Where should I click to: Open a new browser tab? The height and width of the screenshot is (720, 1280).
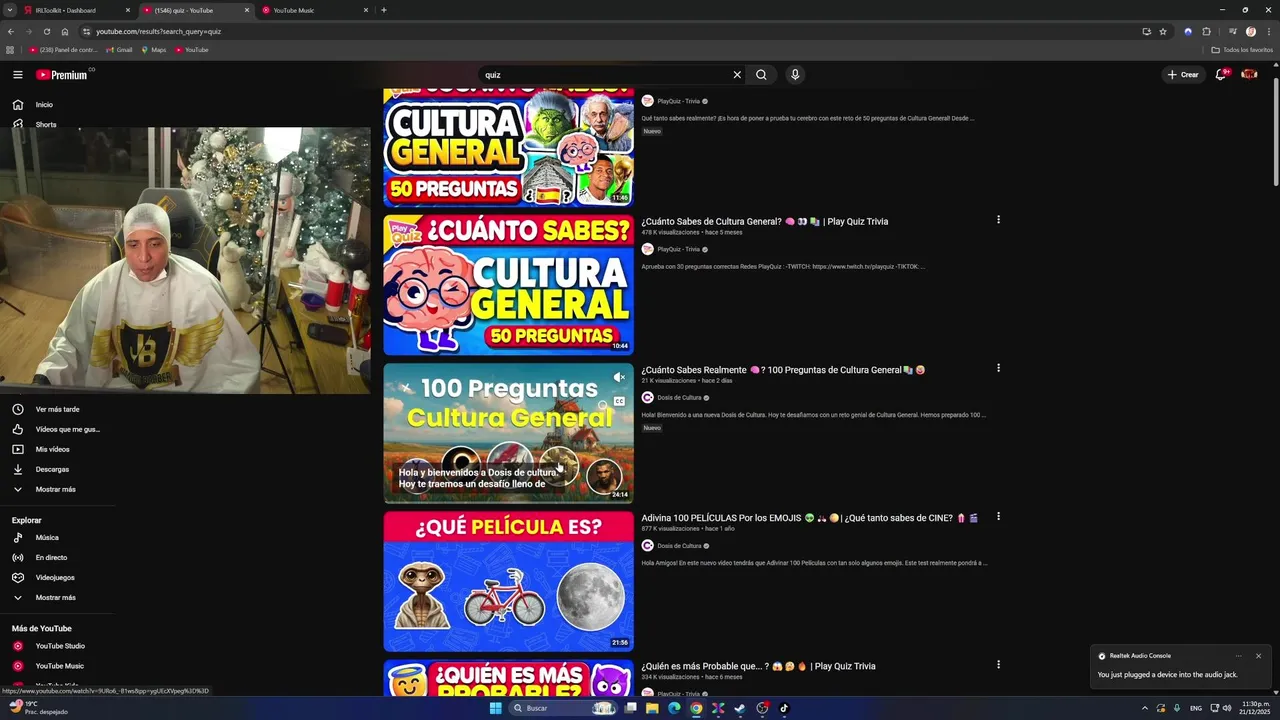pos(384,10)
